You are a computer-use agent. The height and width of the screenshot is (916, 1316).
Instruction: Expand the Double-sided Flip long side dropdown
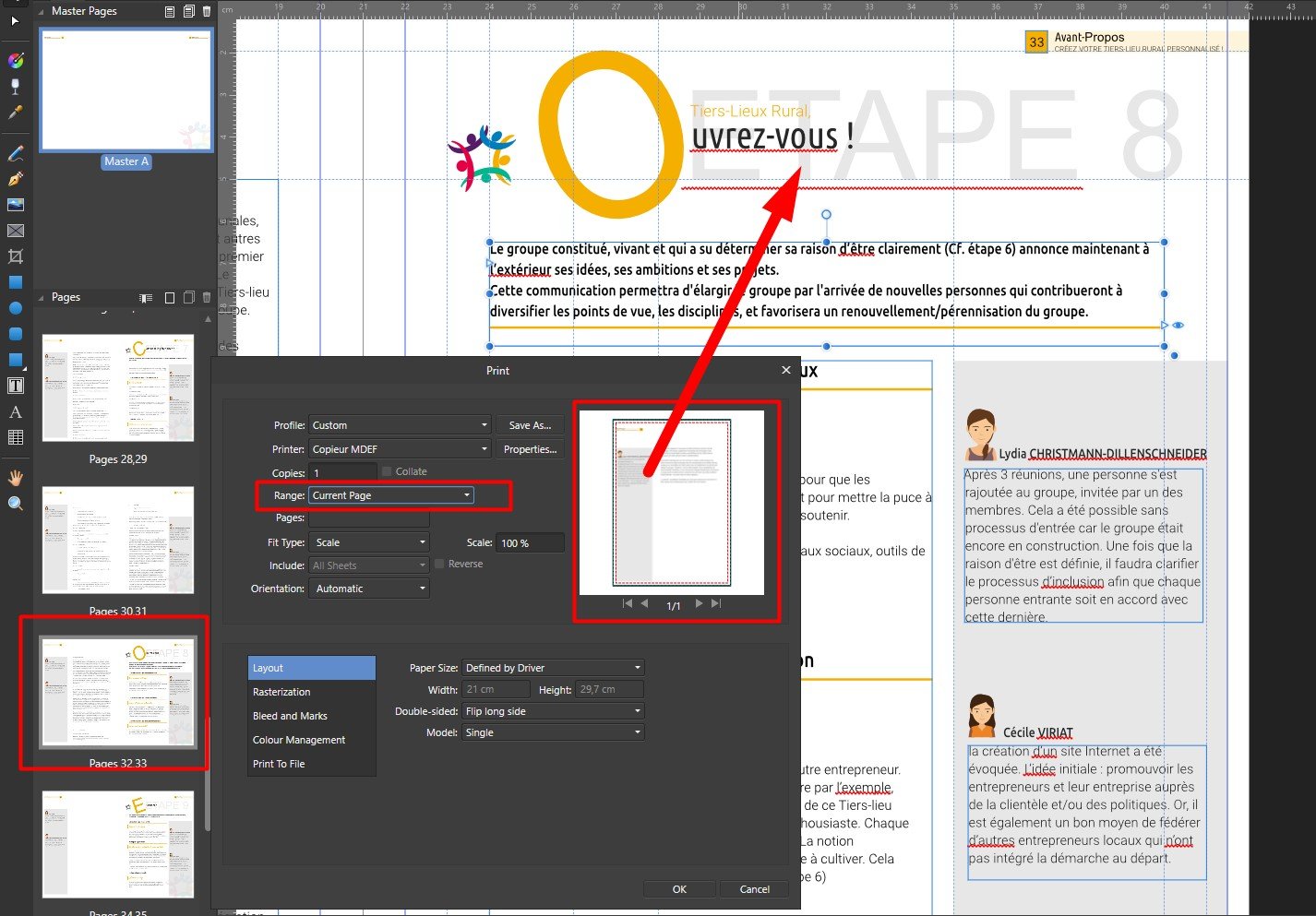pyautogui.click(x=553, y=711)
